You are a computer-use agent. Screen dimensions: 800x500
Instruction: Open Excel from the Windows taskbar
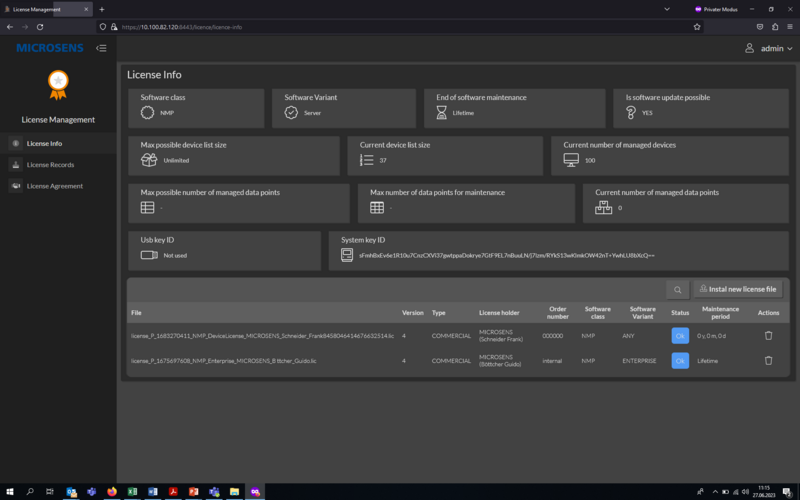point(132,492)
